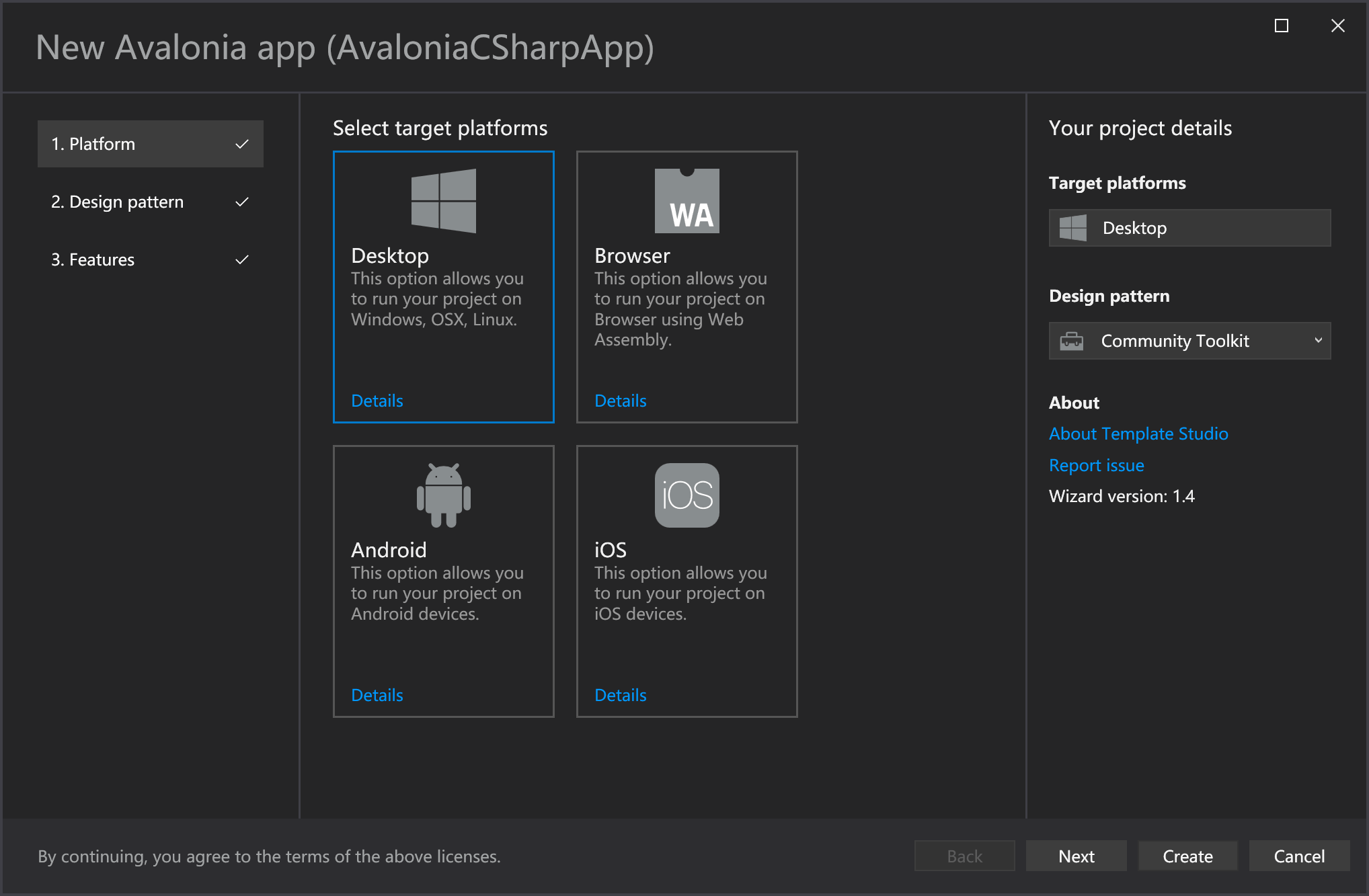Viewport: 1369px width, 896px height.
Task: Open Details link for Desktop
Action: tap(377, 401)
